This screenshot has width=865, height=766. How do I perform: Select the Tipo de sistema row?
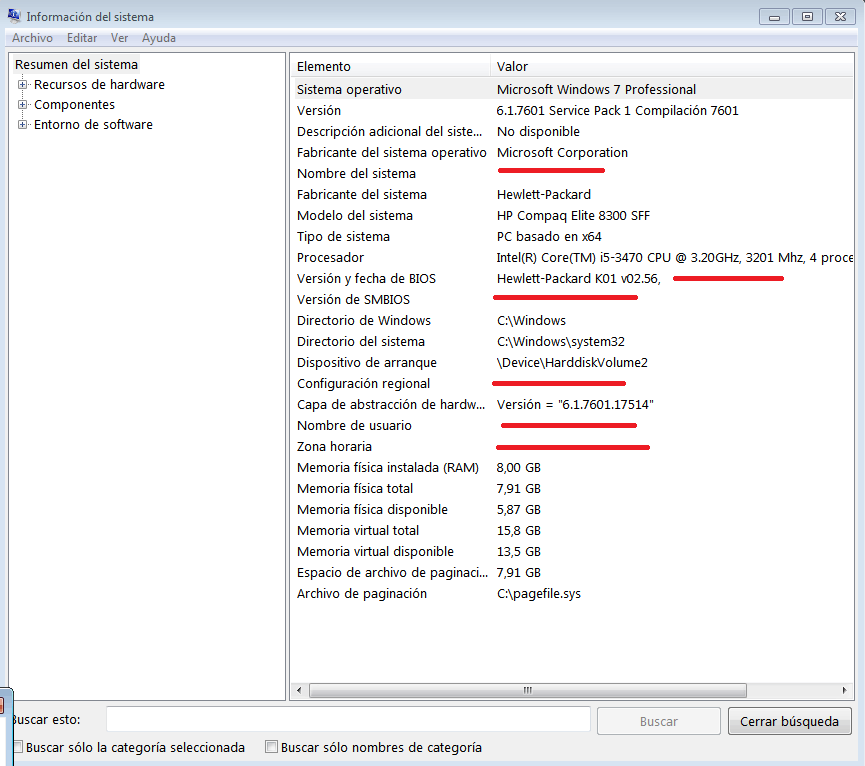coord(573,236)
